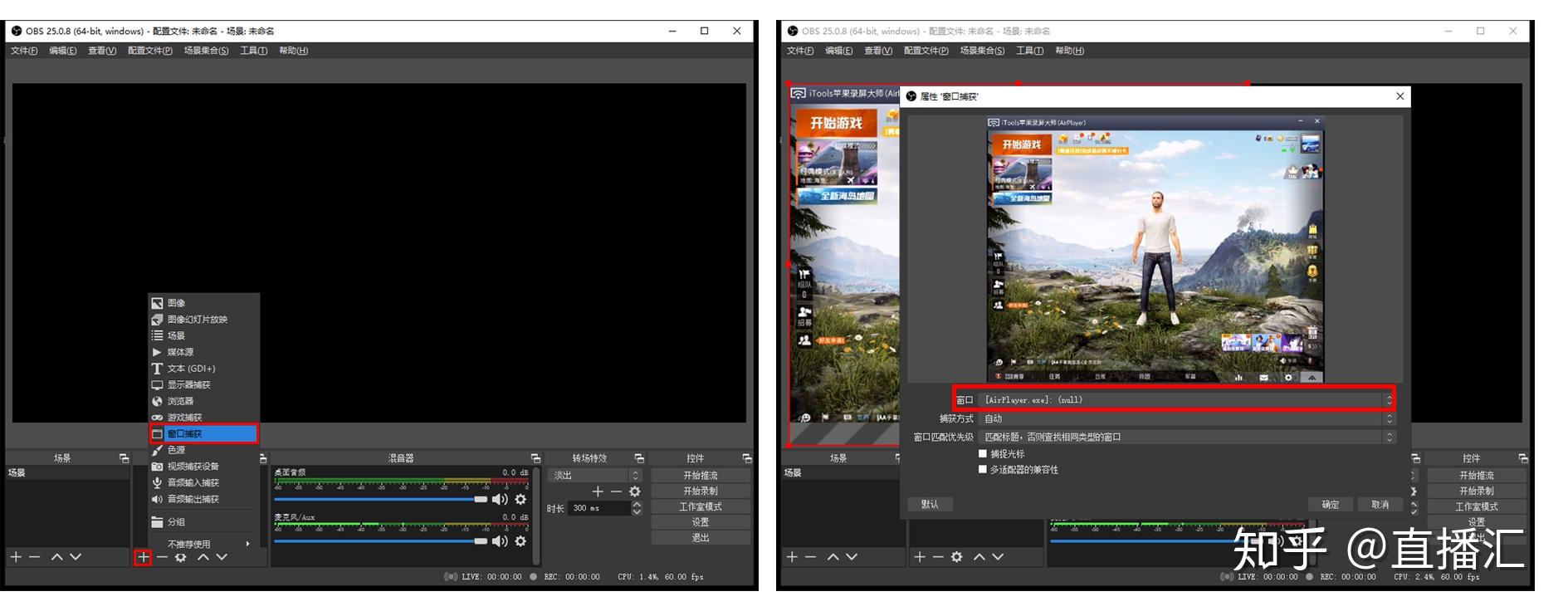
Task: Adjust 桌面音频 volume slider in left OBS mixer
Action: click(x=381, y=500)
